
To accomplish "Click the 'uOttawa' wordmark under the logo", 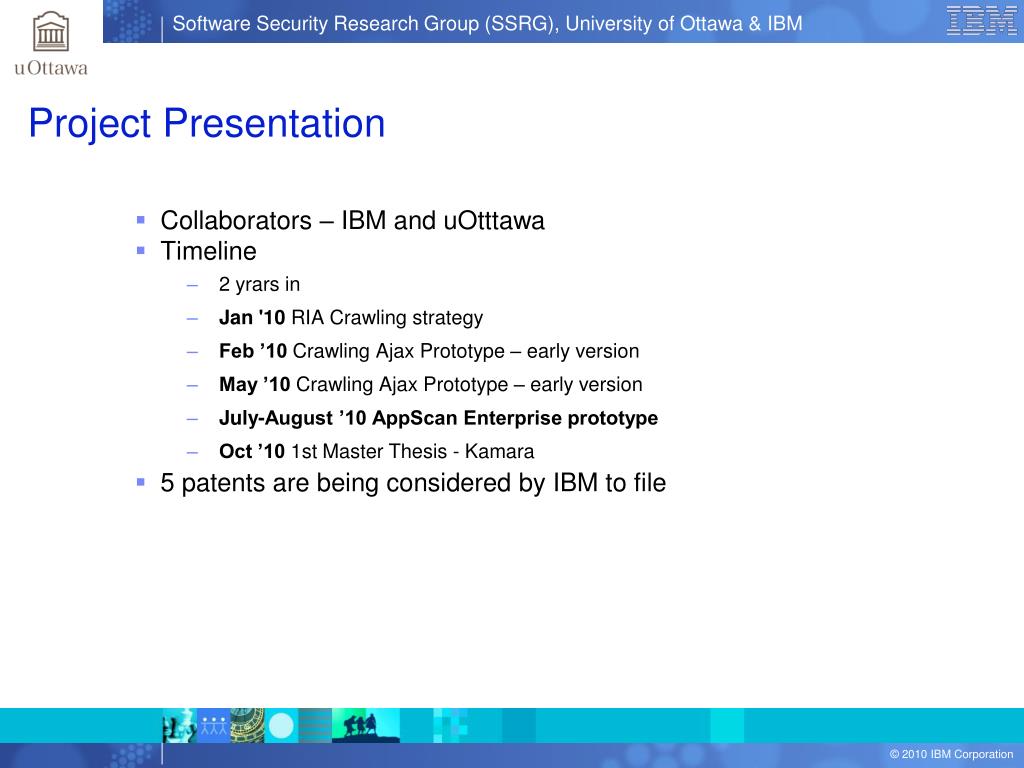I will pos(51,68).
